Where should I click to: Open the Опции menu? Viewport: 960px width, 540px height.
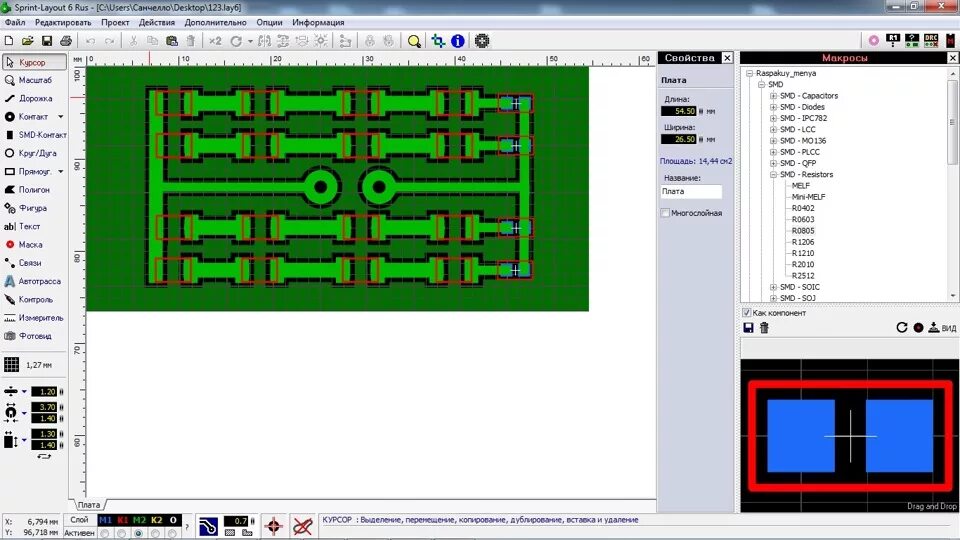coord(269,23)
